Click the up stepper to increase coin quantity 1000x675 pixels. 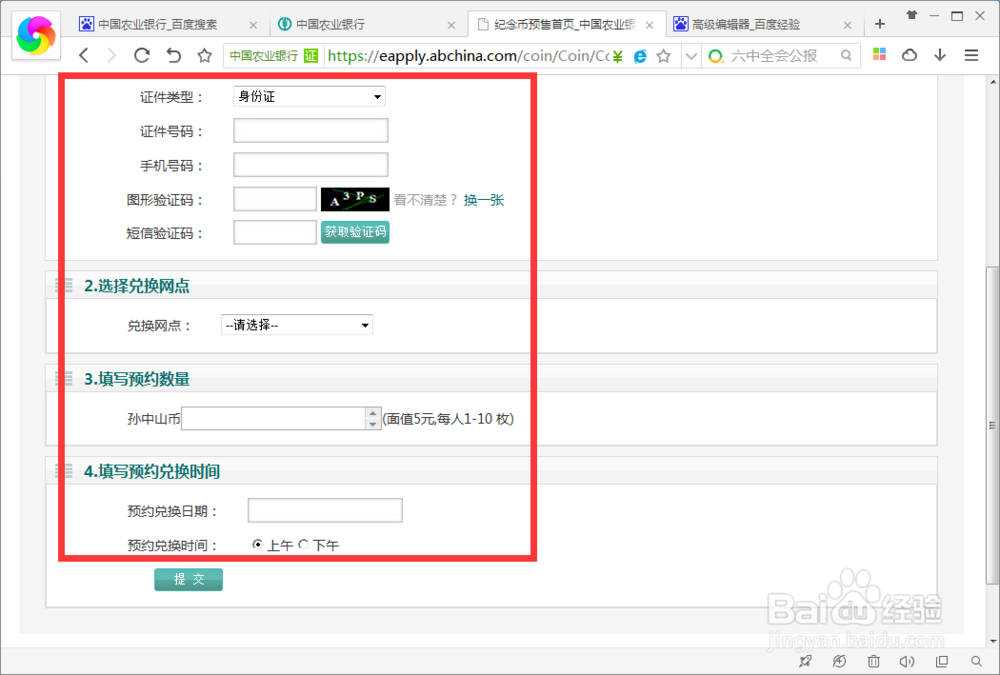tap(373, 413)
